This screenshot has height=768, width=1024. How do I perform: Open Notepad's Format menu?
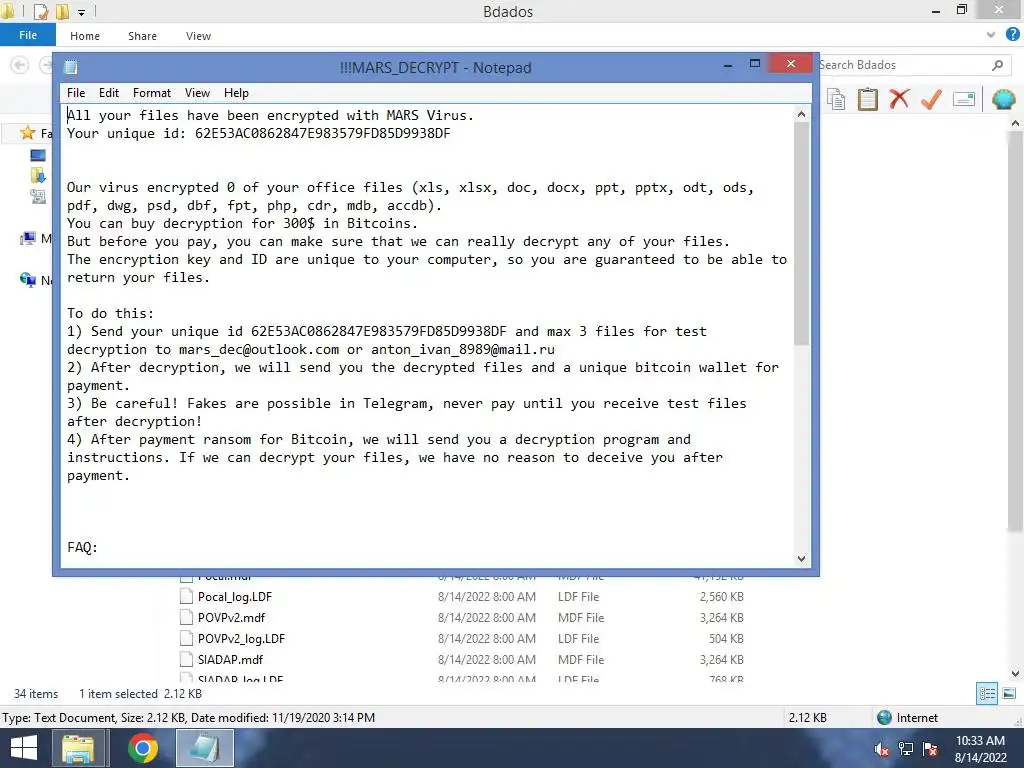(x=152, y=93)
